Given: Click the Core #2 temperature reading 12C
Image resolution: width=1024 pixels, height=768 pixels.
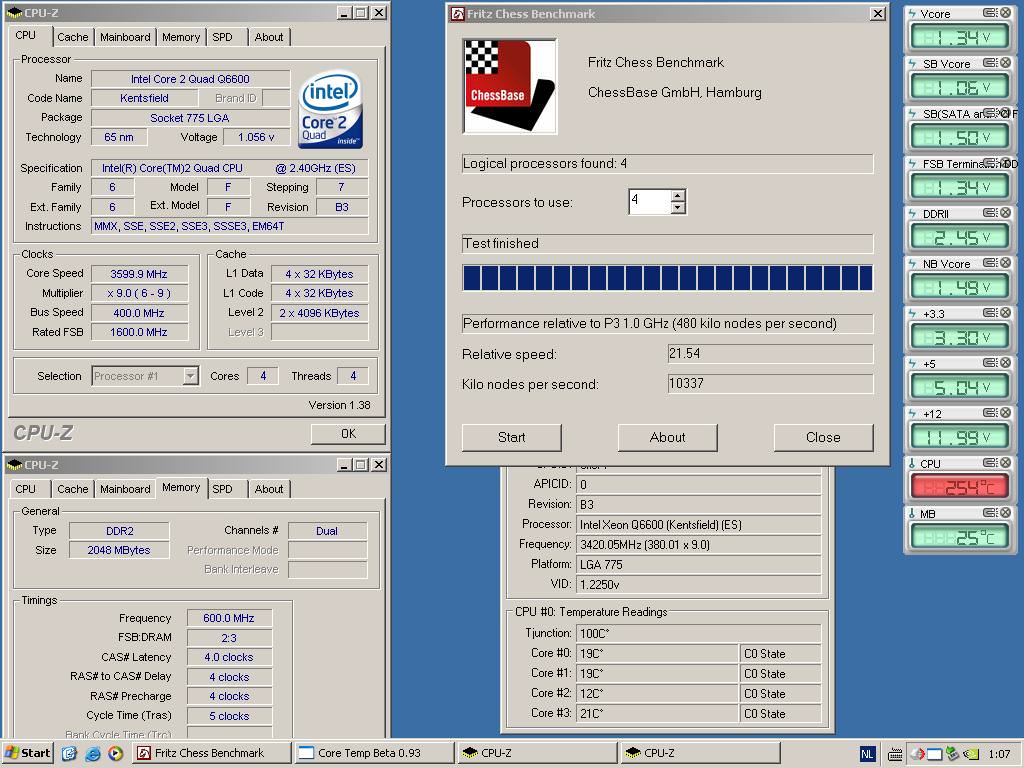Looking at the screenshot, I should coord(658,694).
